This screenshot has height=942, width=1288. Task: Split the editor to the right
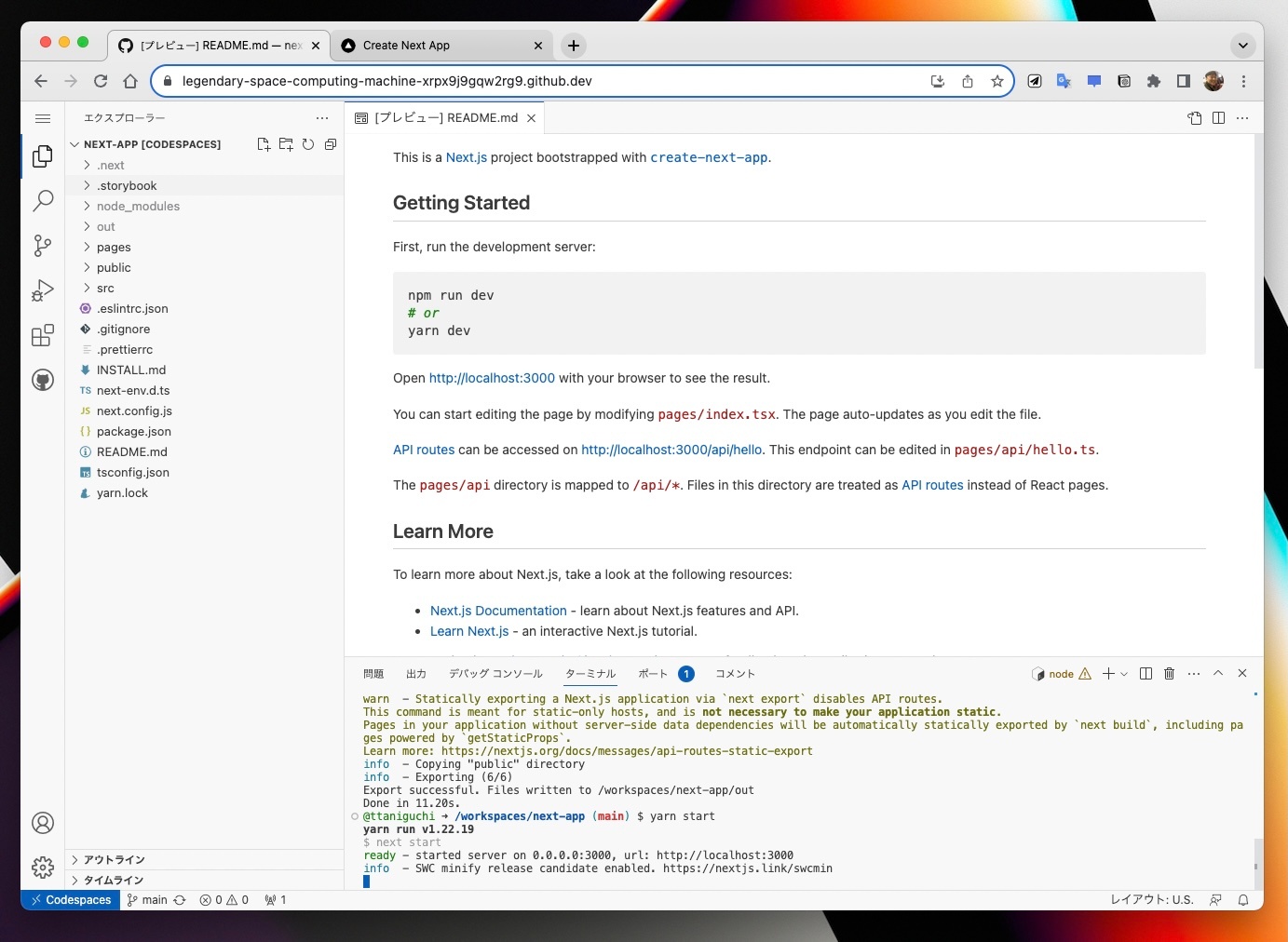tap(1219, 118)
